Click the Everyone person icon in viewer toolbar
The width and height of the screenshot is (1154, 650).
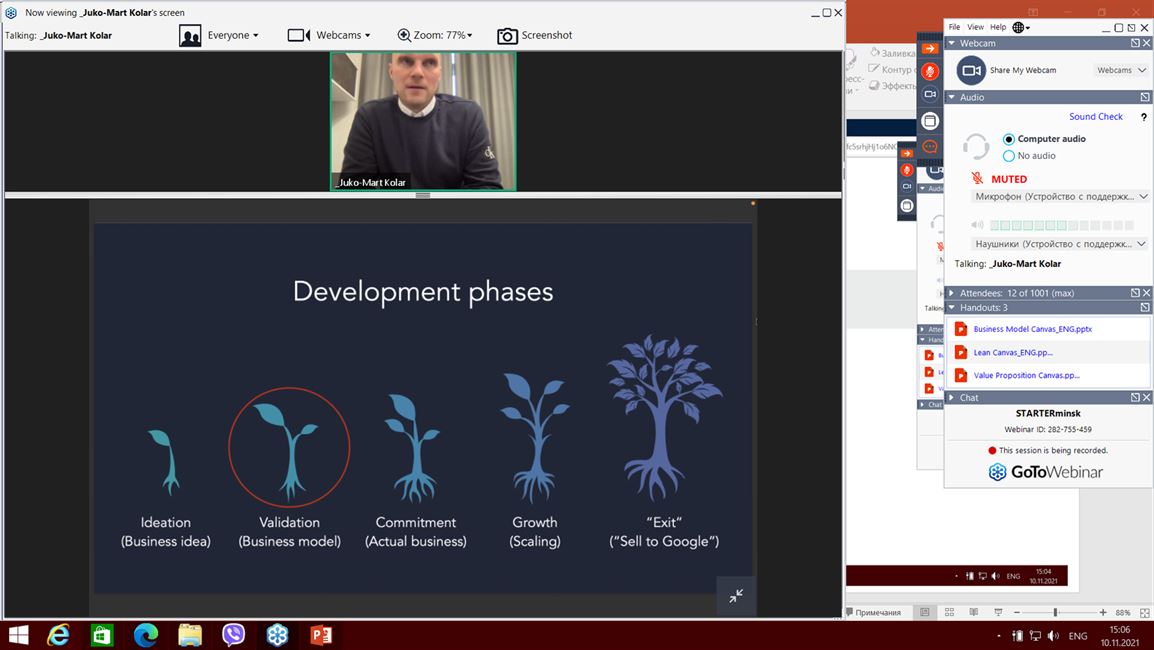190,35
